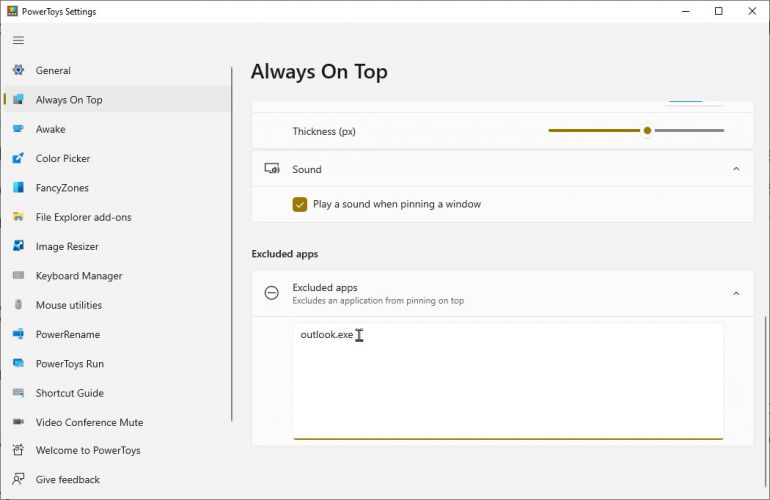770x500 pixels.
Task: Select File Explorer add-ons in sidebar
Action: [83, 217]
